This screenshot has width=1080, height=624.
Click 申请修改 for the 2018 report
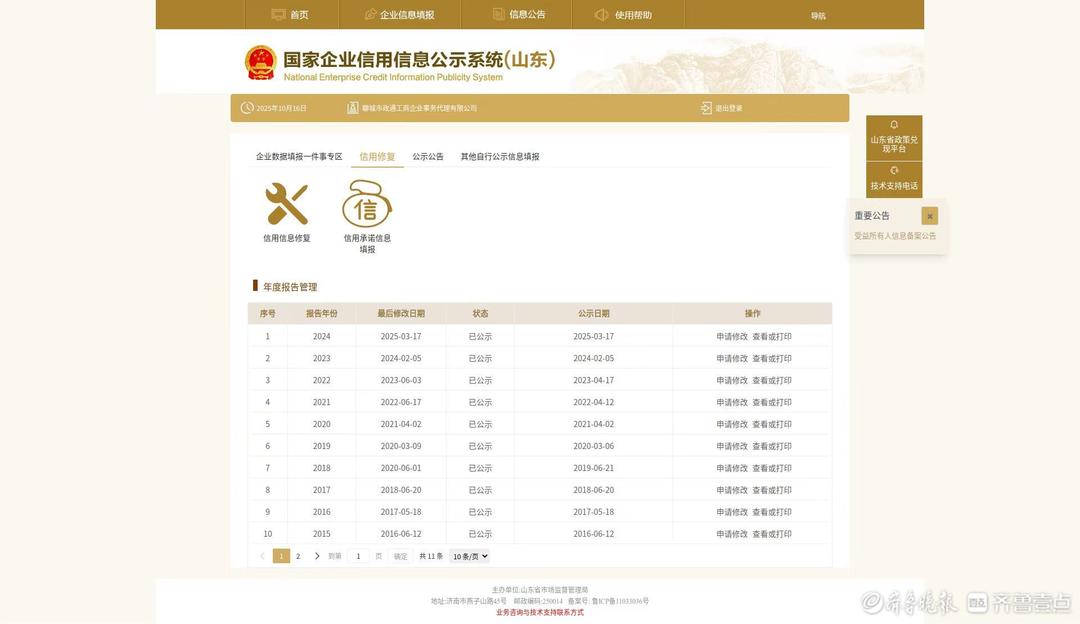(731, 468)
